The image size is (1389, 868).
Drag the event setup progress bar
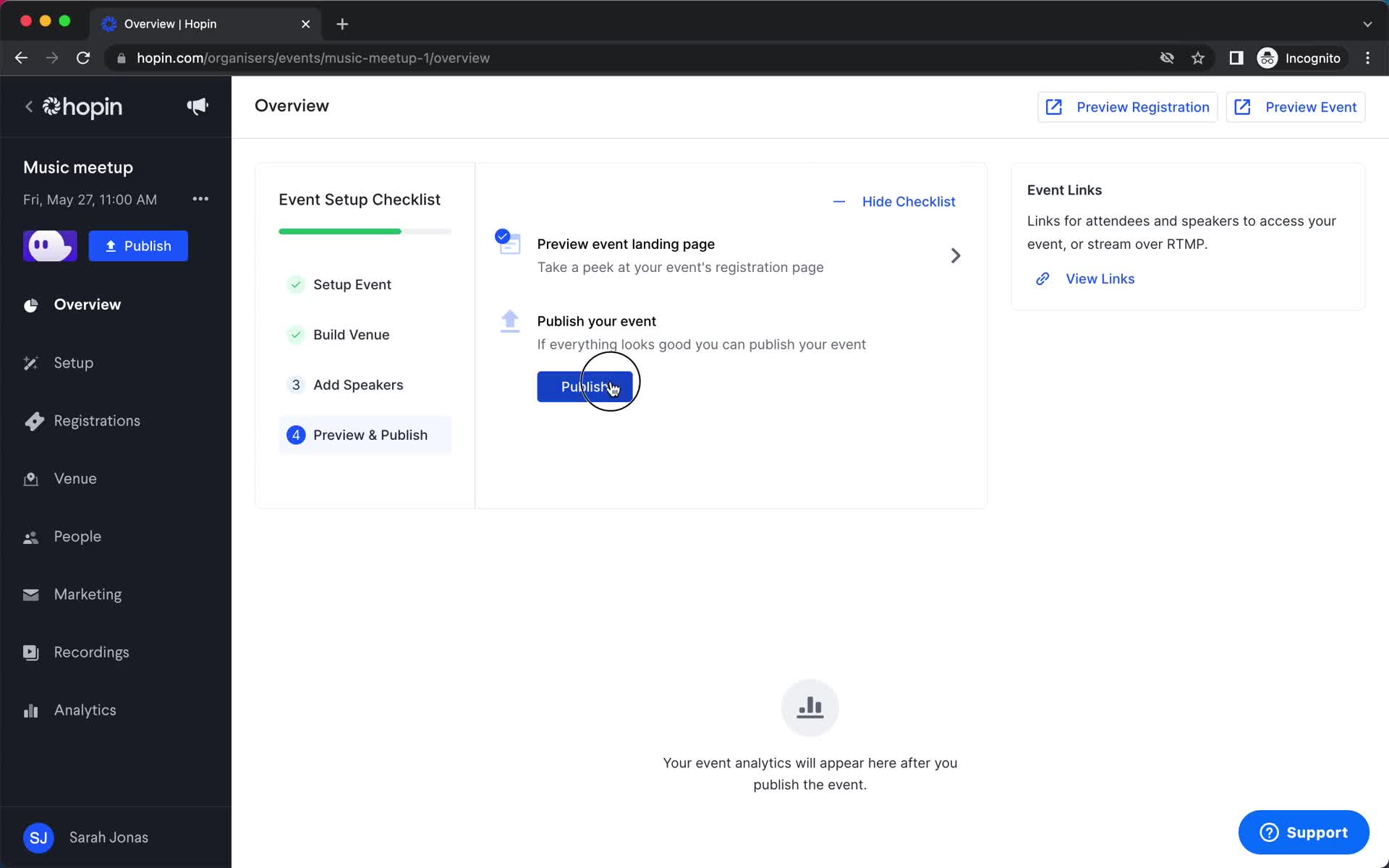(x=365, y=231)
